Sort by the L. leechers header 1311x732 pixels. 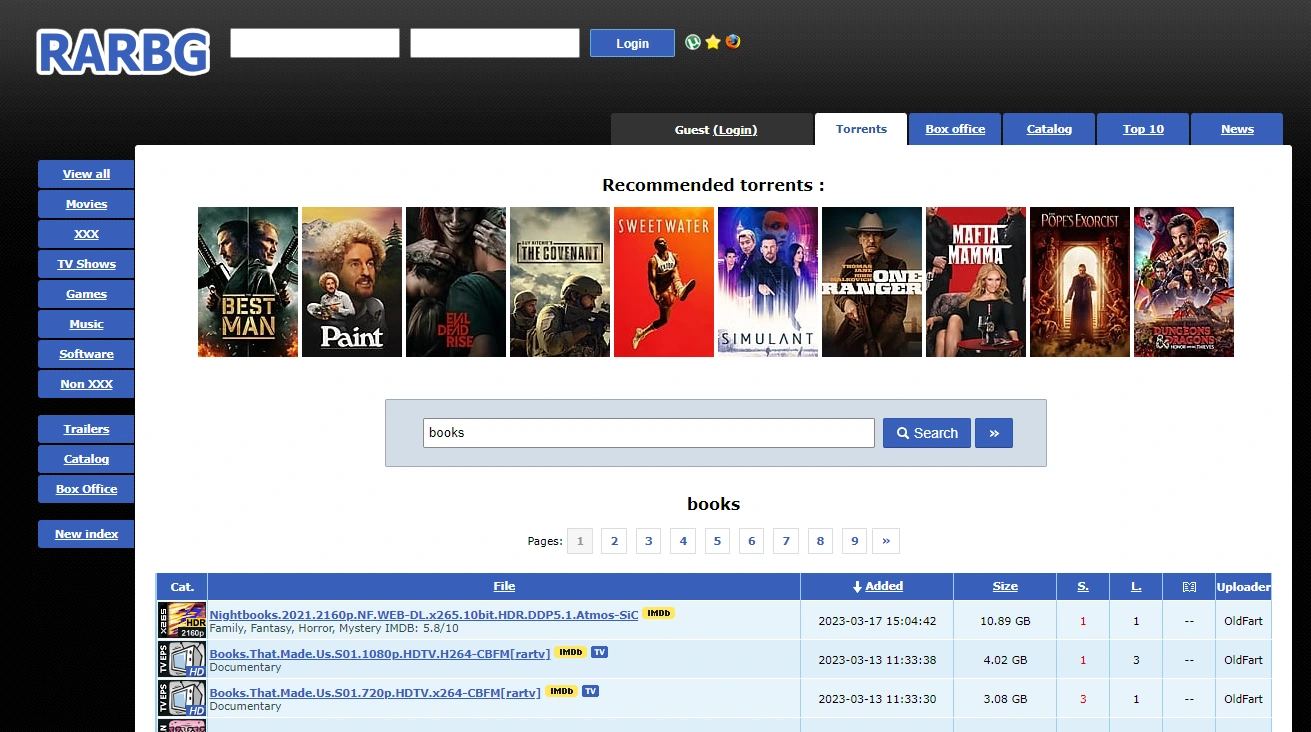(1136, 587)
